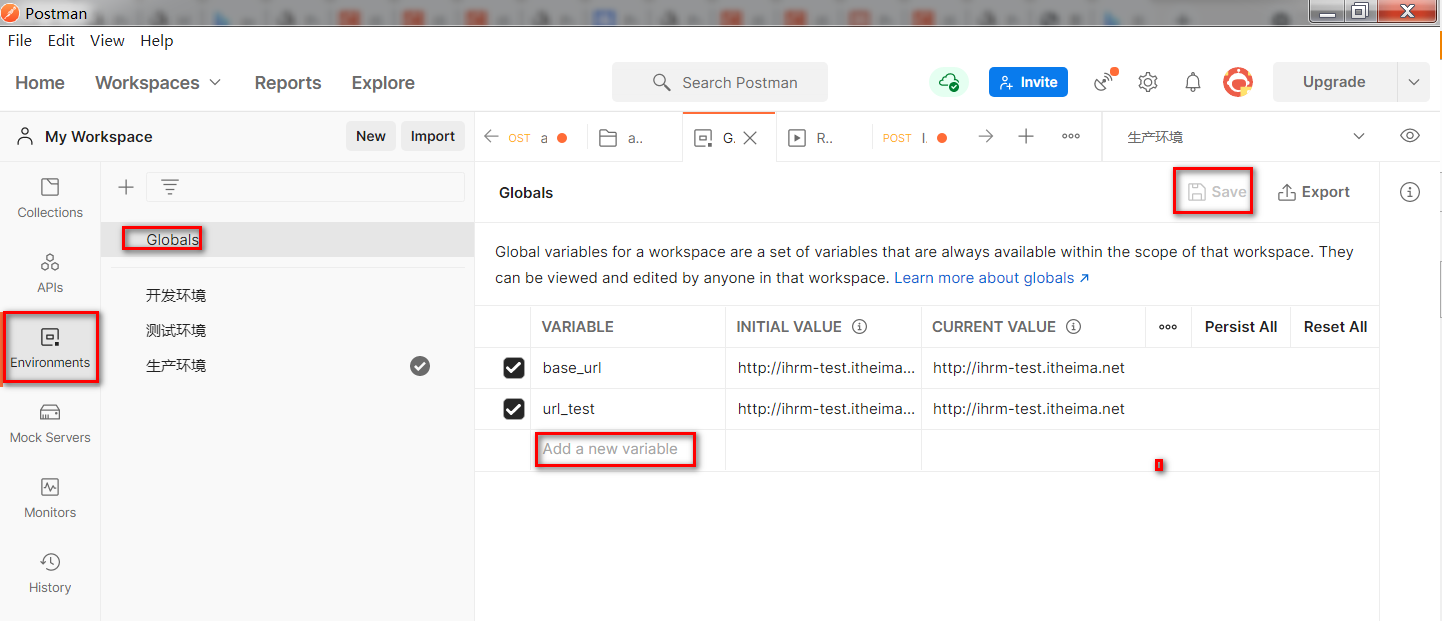
Task: Click the url_test variable name cell
Action: click(628, 409)
